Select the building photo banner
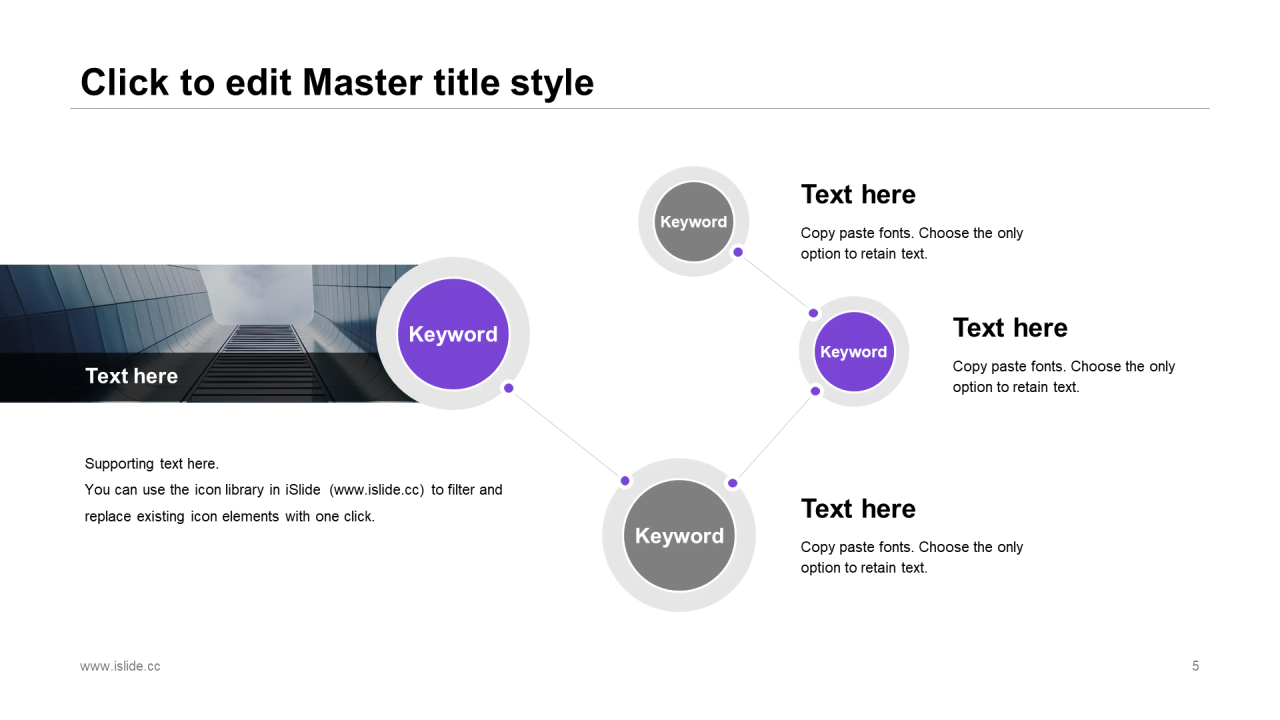This screenshot has height=720, width=1280. coord(210,333)
